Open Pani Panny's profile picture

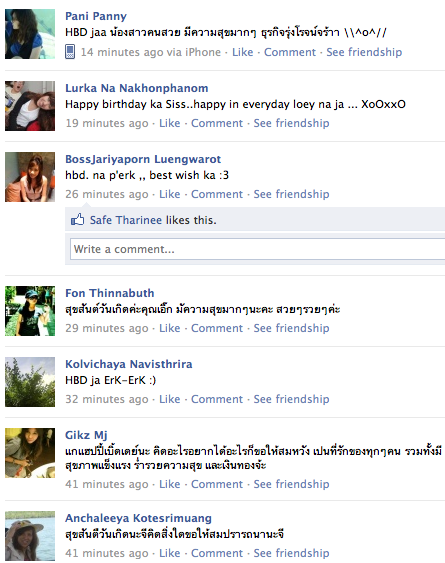pyautogui.click(x=30, y=34)
